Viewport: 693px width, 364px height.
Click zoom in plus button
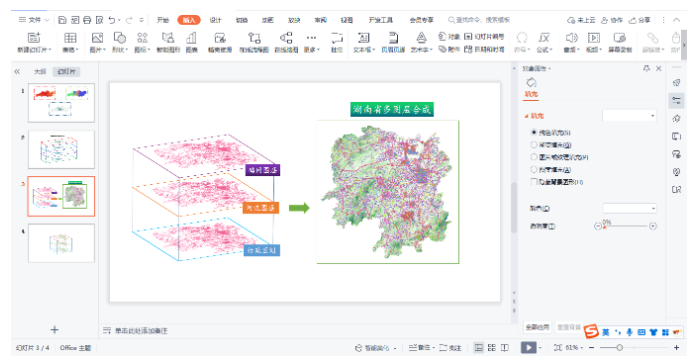click(676, 348)
